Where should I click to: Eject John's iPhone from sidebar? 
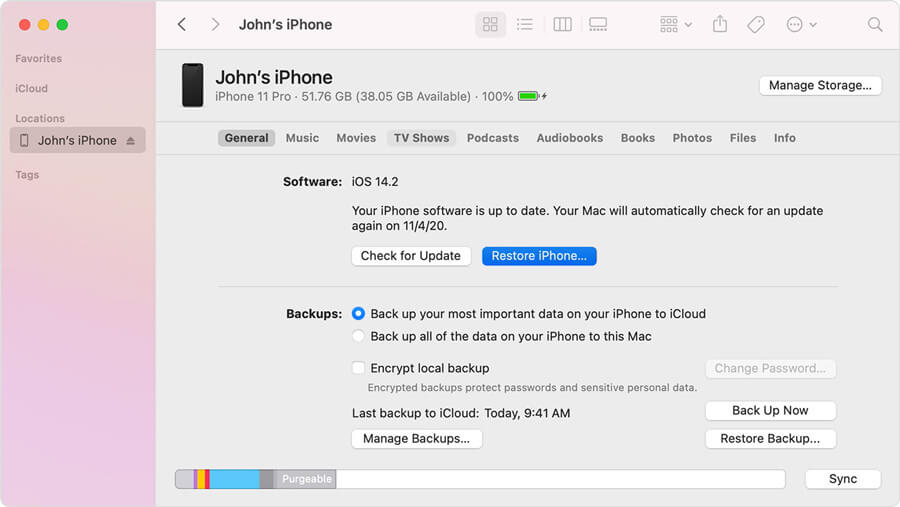coord(130,141)
